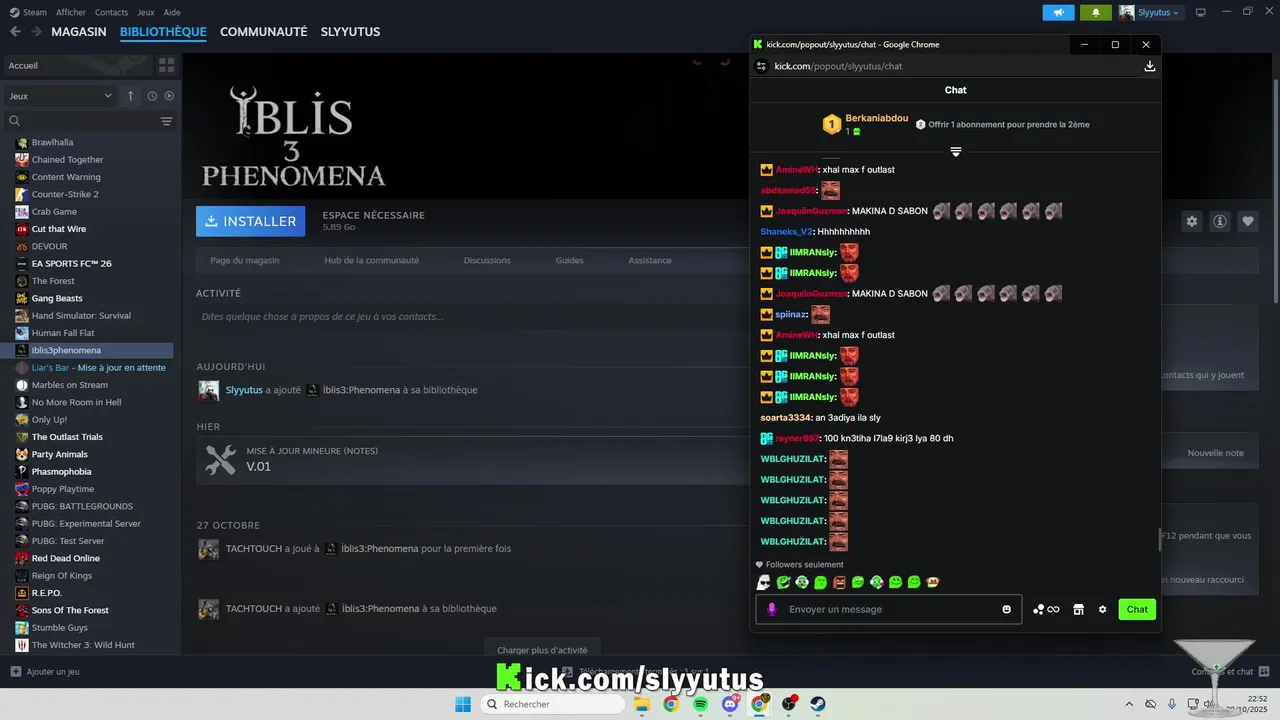
Task: Click Chrome install app icon in Kick popup
Action: point(1149,66)
